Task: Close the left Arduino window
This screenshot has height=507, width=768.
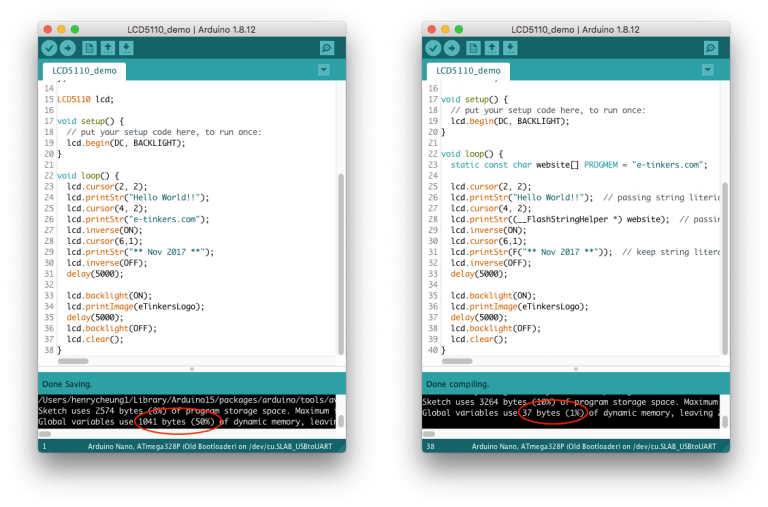Action: [48, 29]
